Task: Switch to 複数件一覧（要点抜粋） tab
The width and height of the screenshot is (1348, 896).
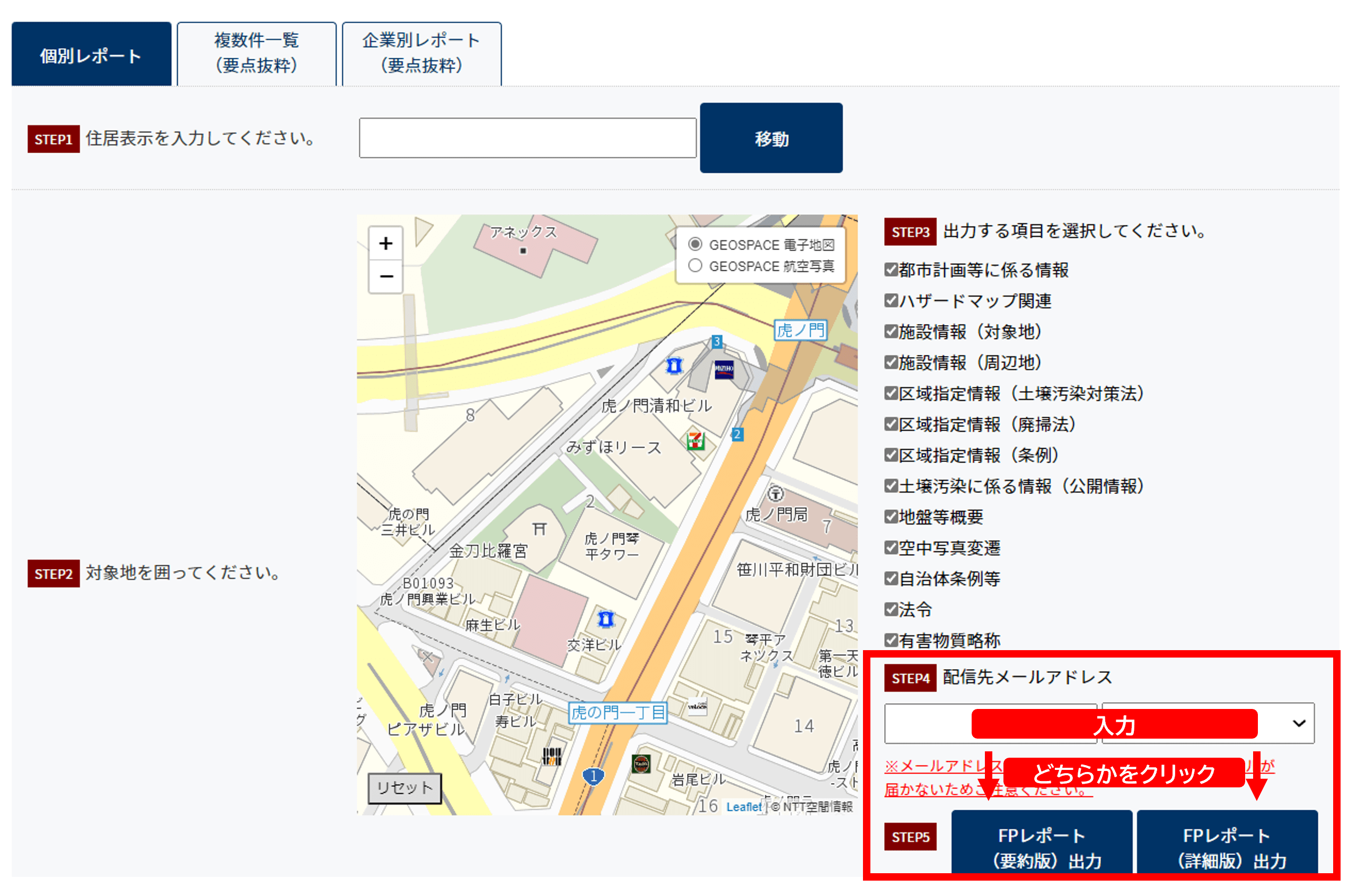Action: coord(257,54)
